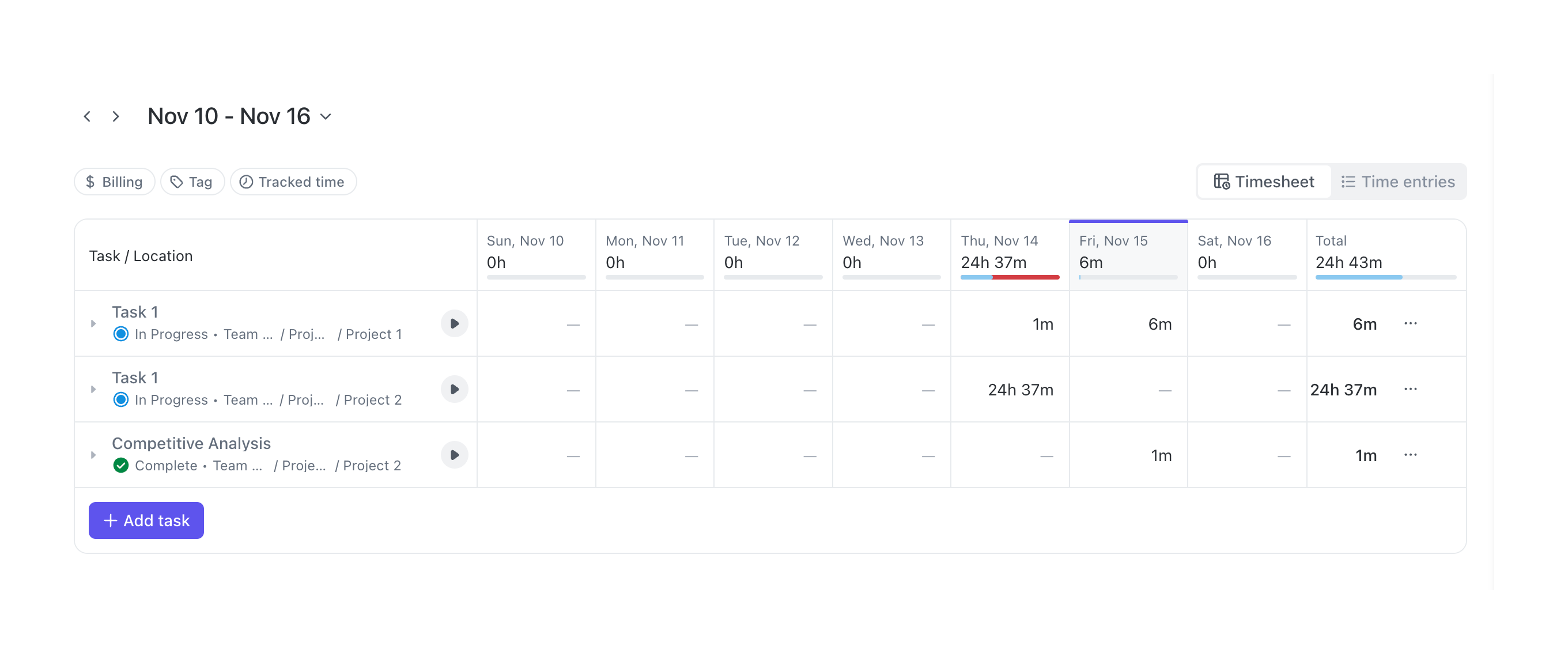The image size is (1568, 664).
Task: Start timer for Task 1 in Project 1
Action: click(454, 324)
